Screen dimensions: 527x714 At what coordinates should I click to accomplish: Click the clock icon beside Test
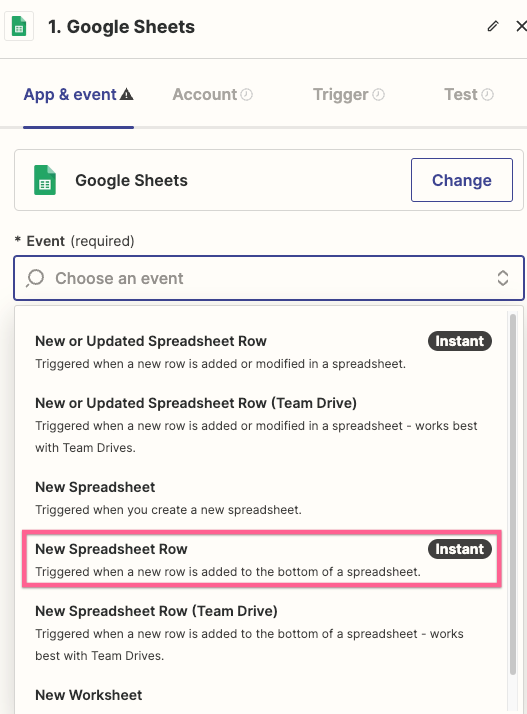[x=487, y=94]
